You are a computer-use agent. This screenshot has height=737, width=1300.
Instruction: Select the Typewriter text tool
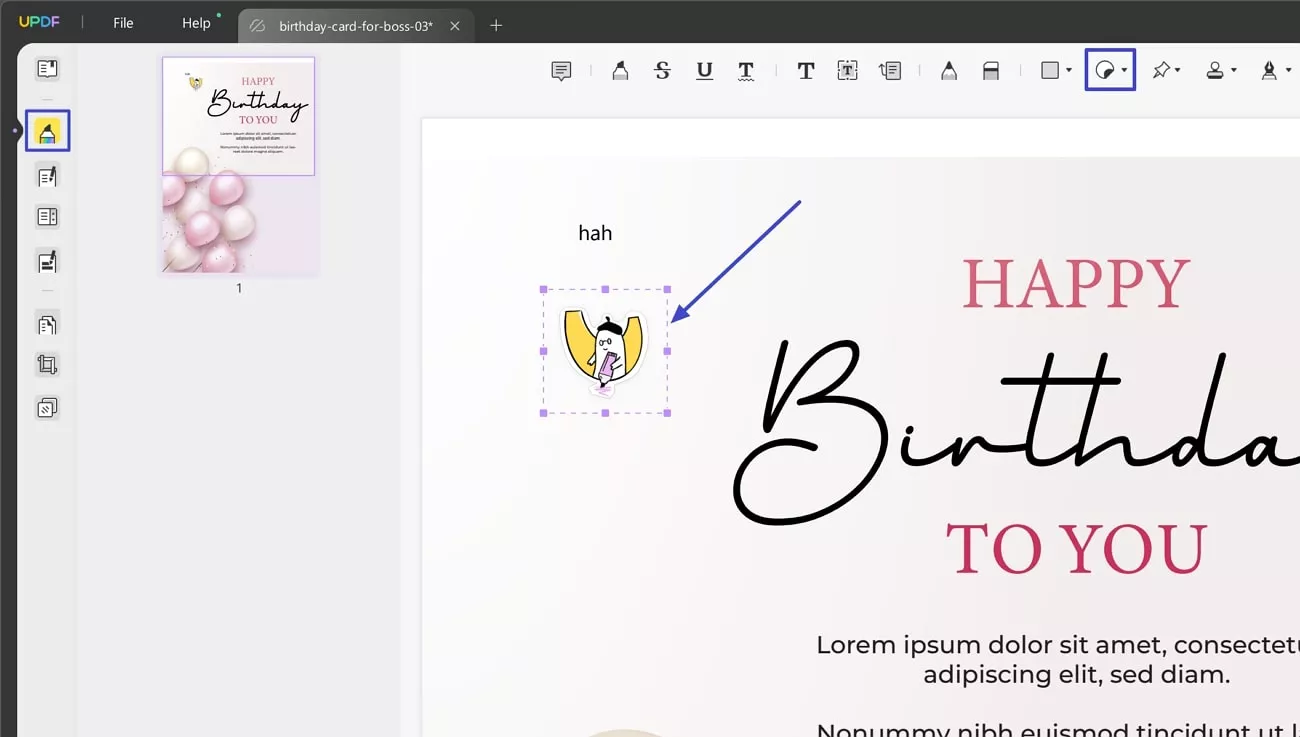(805, 70)
